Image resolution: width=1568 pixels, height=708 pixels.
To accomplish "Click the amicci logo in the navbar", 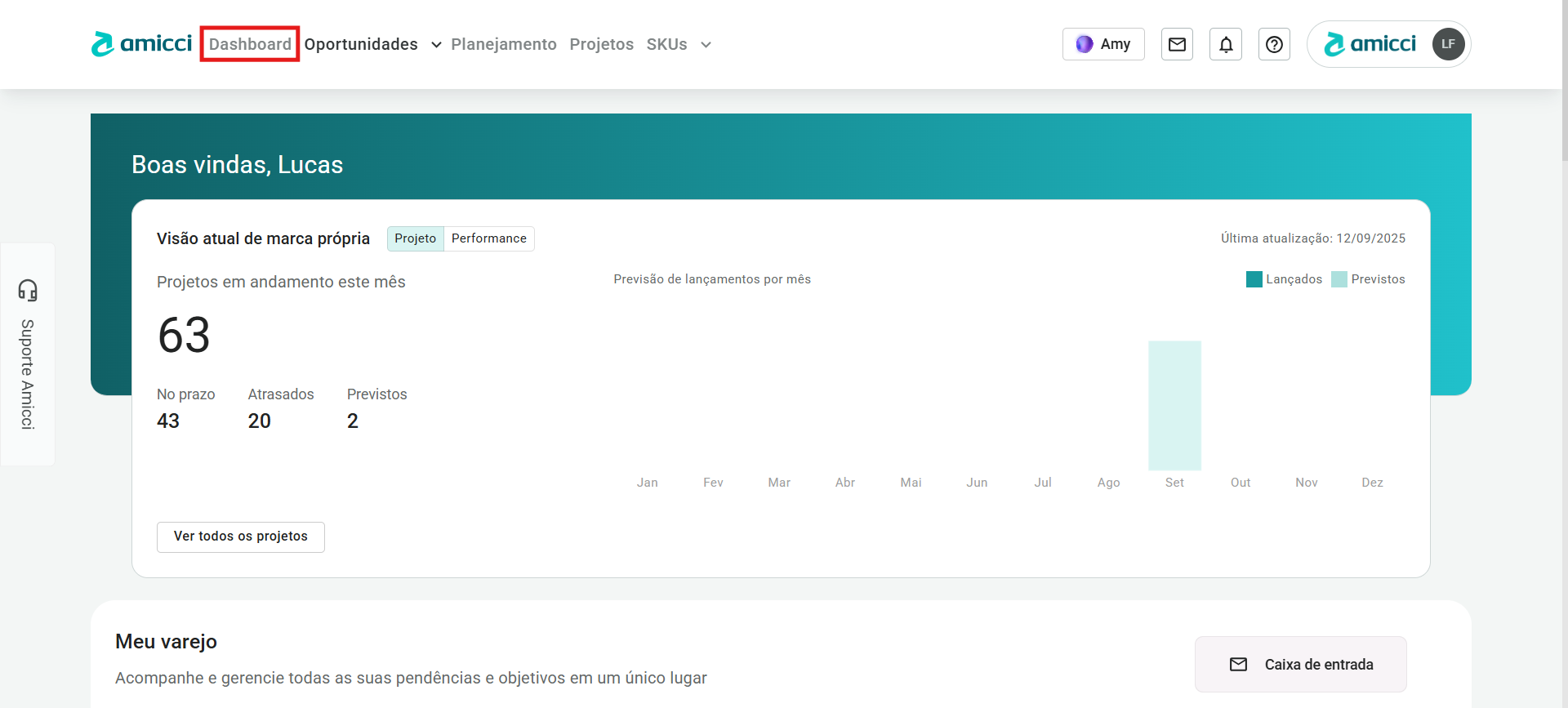I will click(x=141, y=44).
